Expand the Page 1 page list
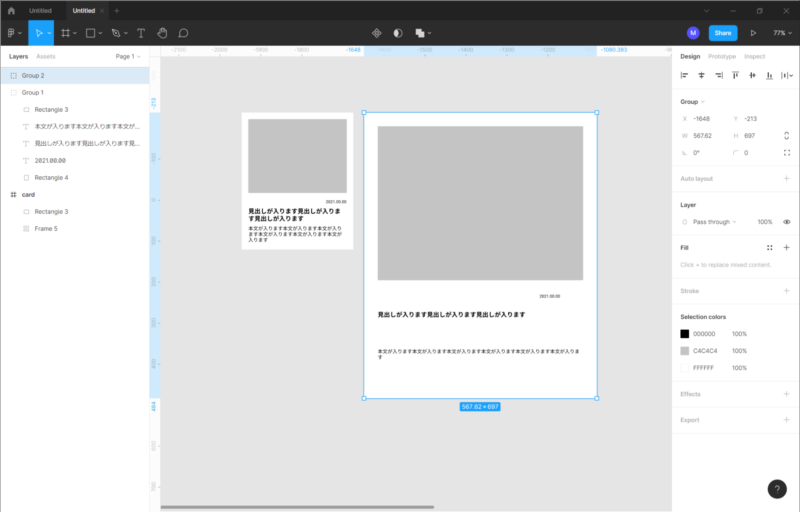Screen dimensions: 800x512 (128, 57)
